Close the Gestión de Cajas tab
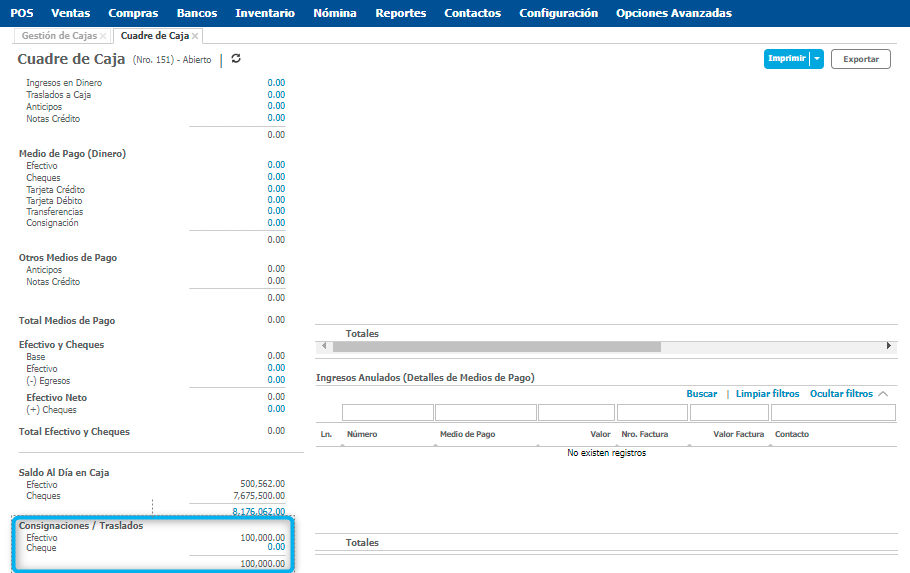The image size is (910, 573). 103,36
